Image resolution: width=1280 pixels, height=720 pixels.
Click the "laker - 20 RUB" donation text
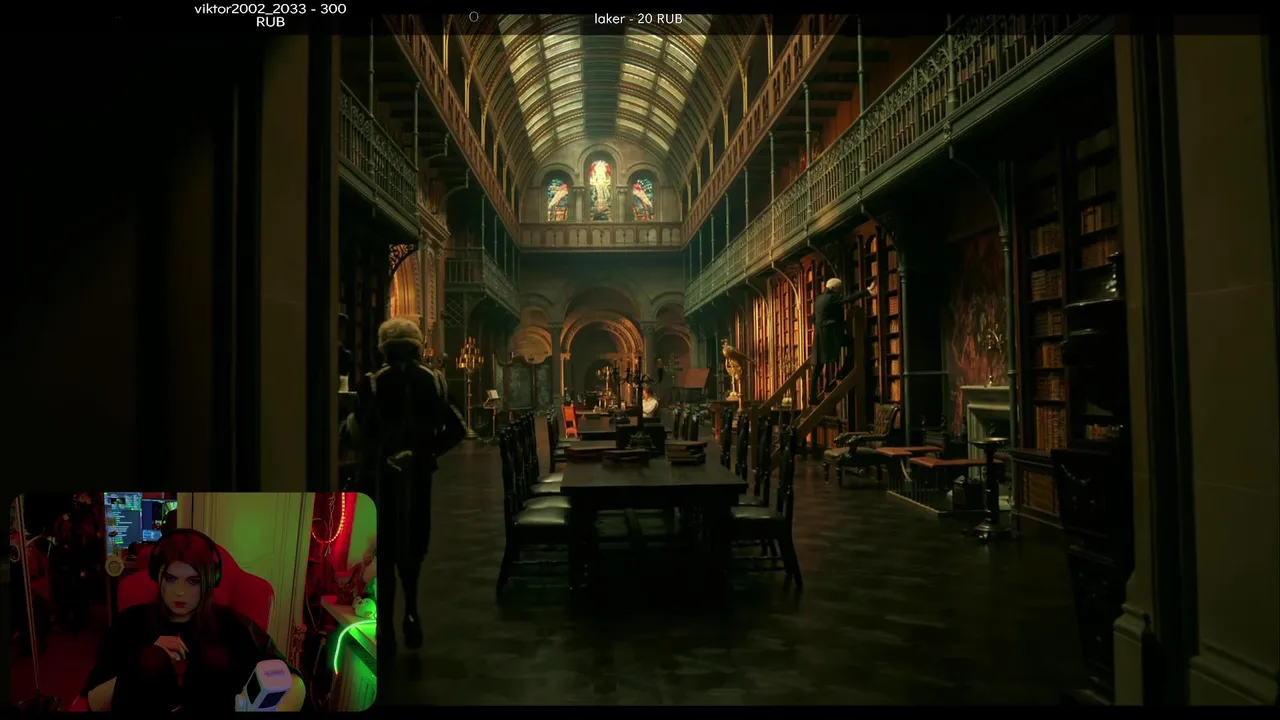coord(638,19)
